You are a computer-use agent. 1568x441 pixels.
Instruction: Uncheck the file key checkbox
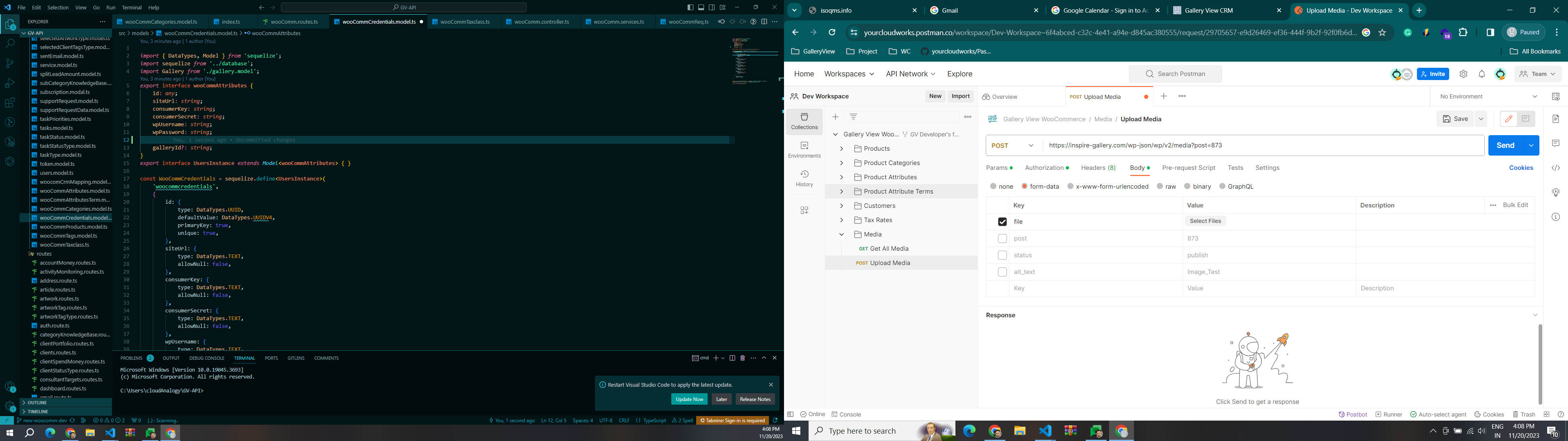pyautogui.click(x=1002, y=222)
